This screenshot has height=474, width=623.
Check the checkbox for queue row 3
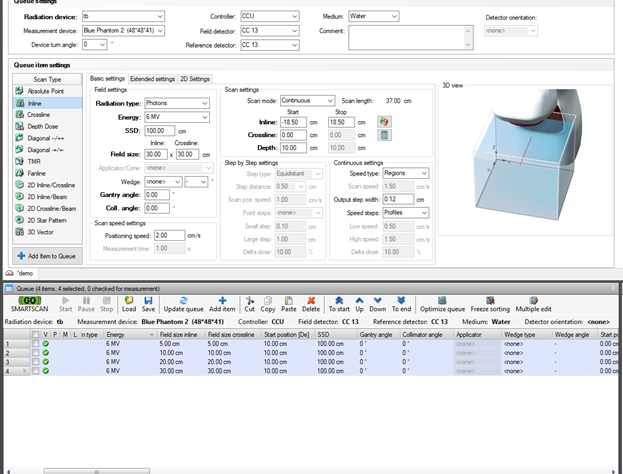[35, 362]
